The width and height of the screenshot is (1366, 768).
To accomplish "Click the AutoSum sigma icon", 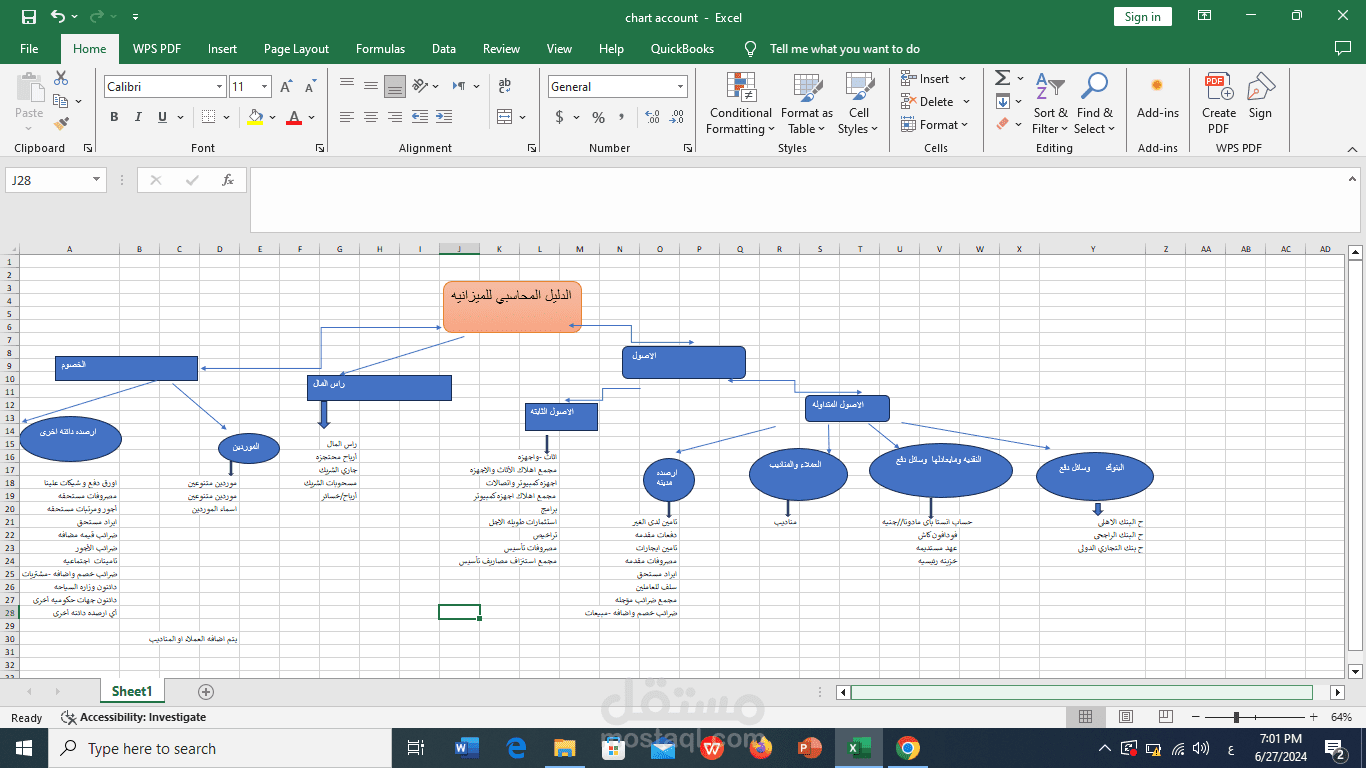I will tap(1002, 78).
